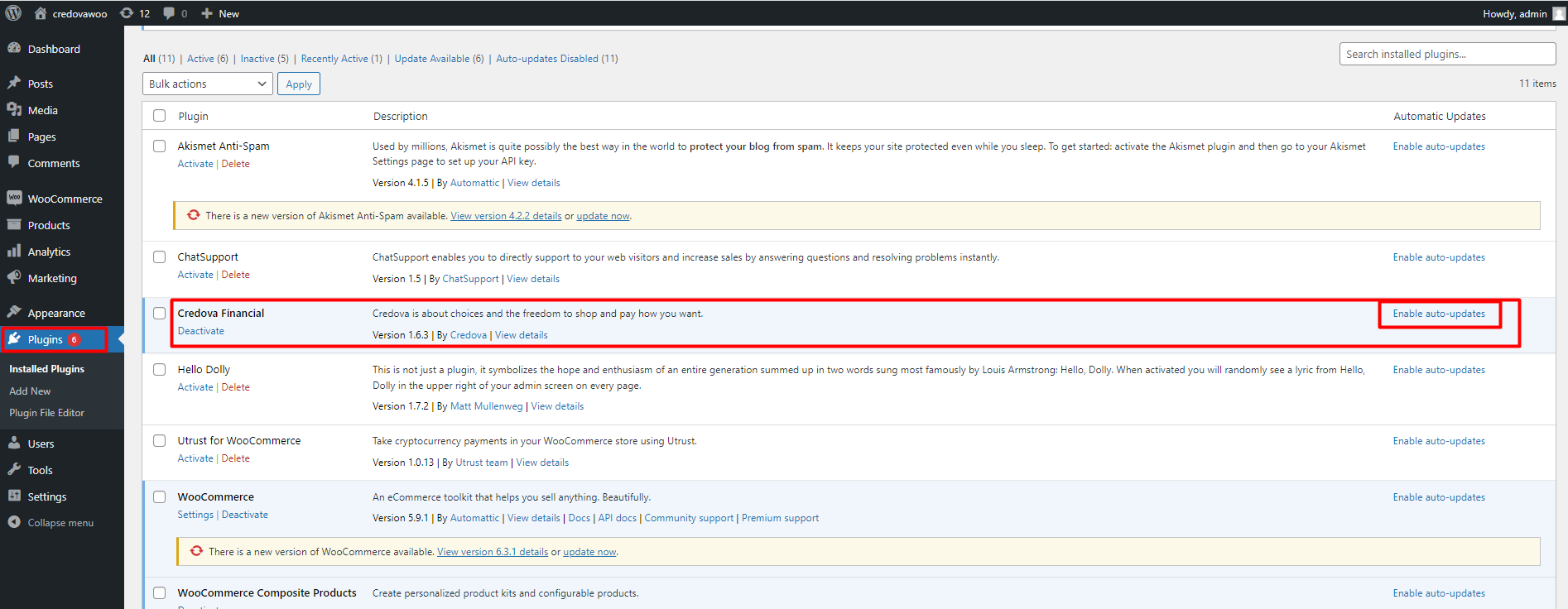Click in Search installed plugins field
Screen dimensions: 1568x609
click(x=1447, y=54)
